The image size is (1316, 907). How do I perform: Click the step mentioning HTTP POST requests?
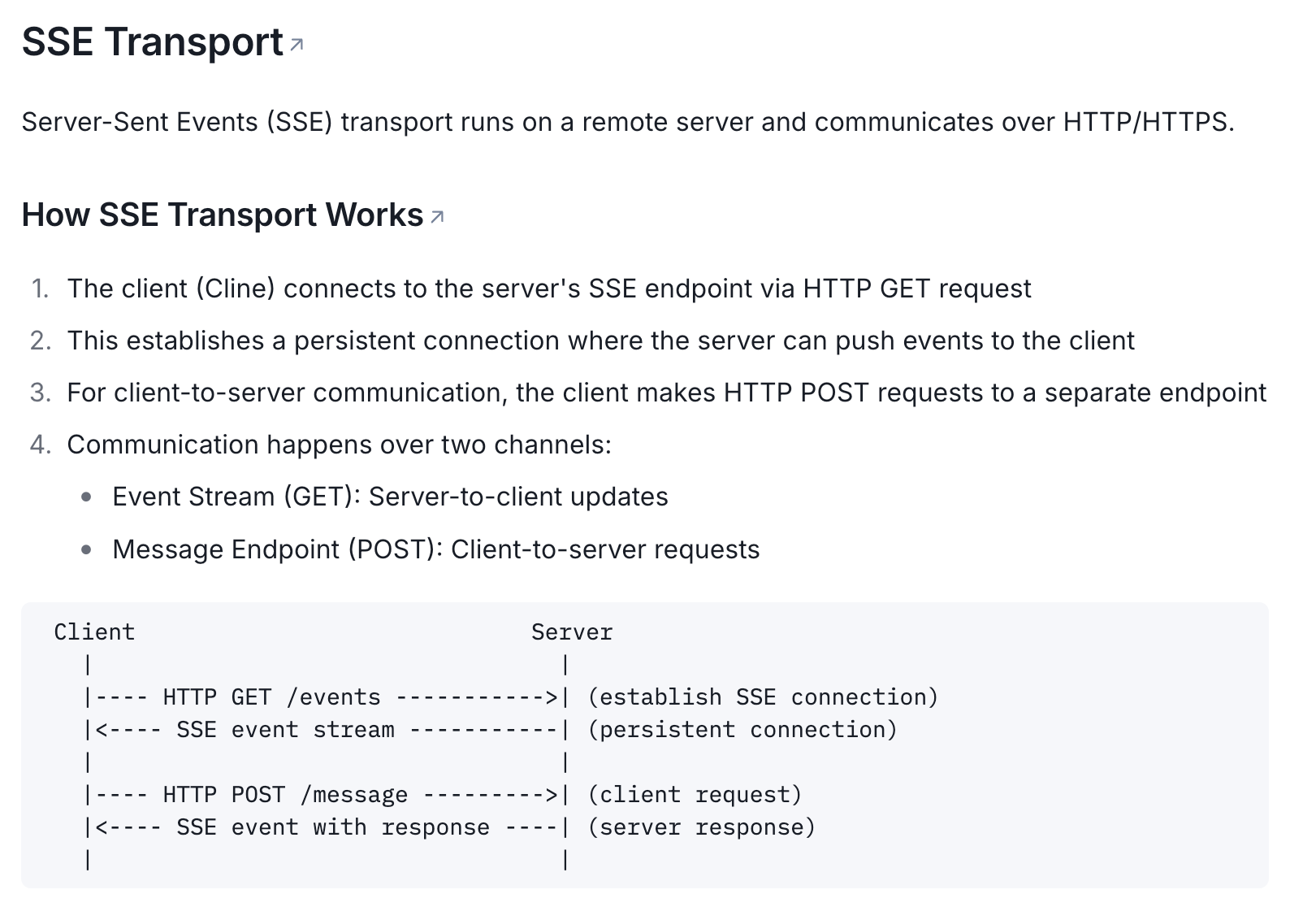(666, 393)
